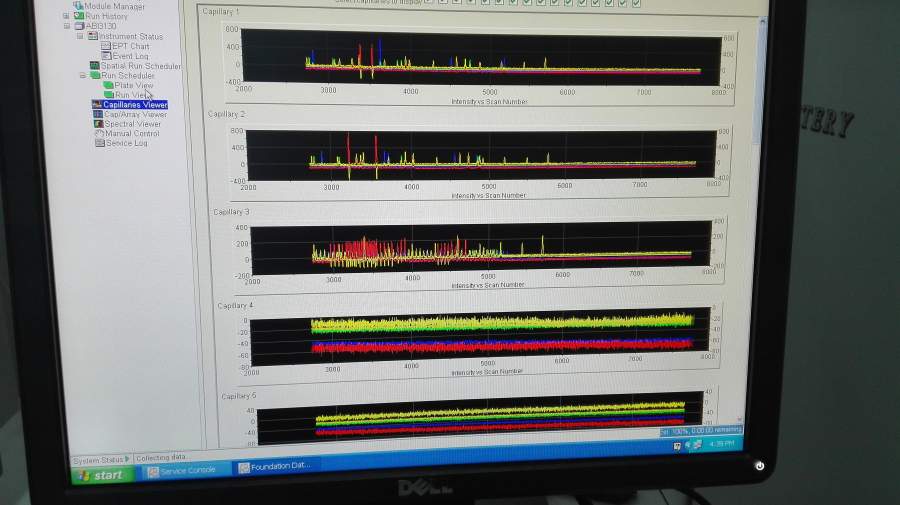The height and width of the screenshot is (505, 900).
Task: Click the Capillary 4 electropherogram plot
Action: click(480, 337)
